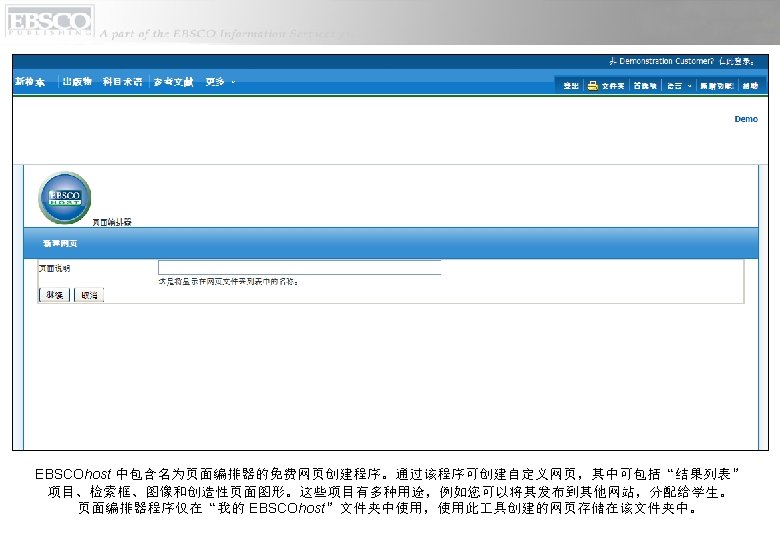Click the 取消 Cancel button
The width and height of the screenshot is (780, 540).
pyautogui.click(x=89, y=295)
